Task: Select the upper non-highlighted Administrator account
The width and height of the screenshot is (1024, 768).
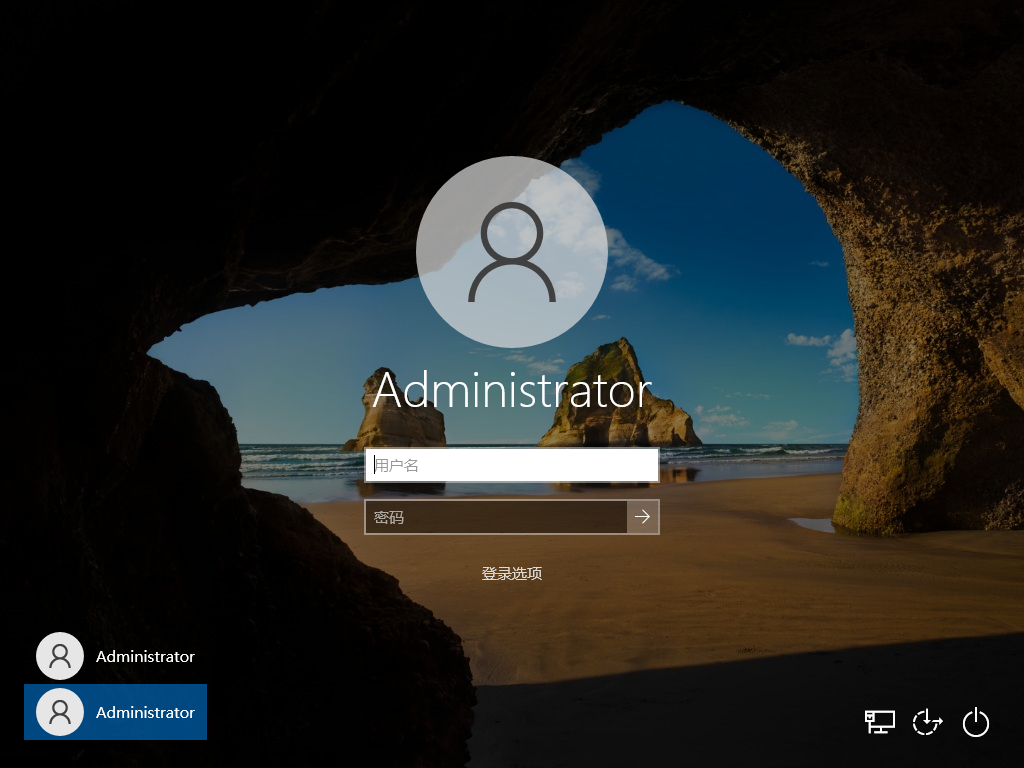Action: click(116, 656)
